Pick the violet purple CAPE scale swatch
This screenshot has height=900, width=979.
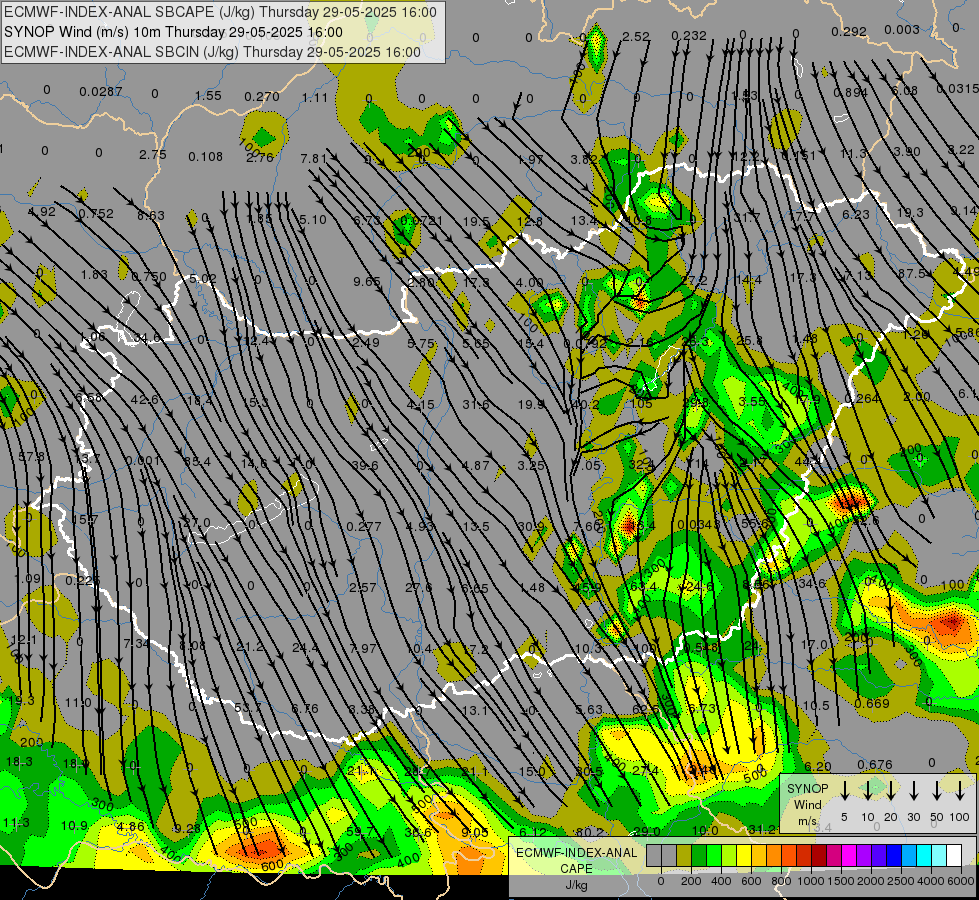pos(863,856)
